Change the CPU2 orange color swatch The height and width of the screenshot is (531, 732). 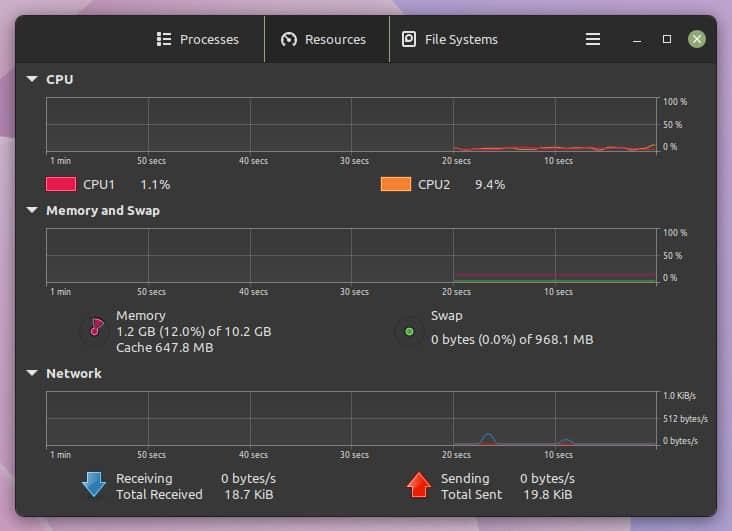pos(396,184)
